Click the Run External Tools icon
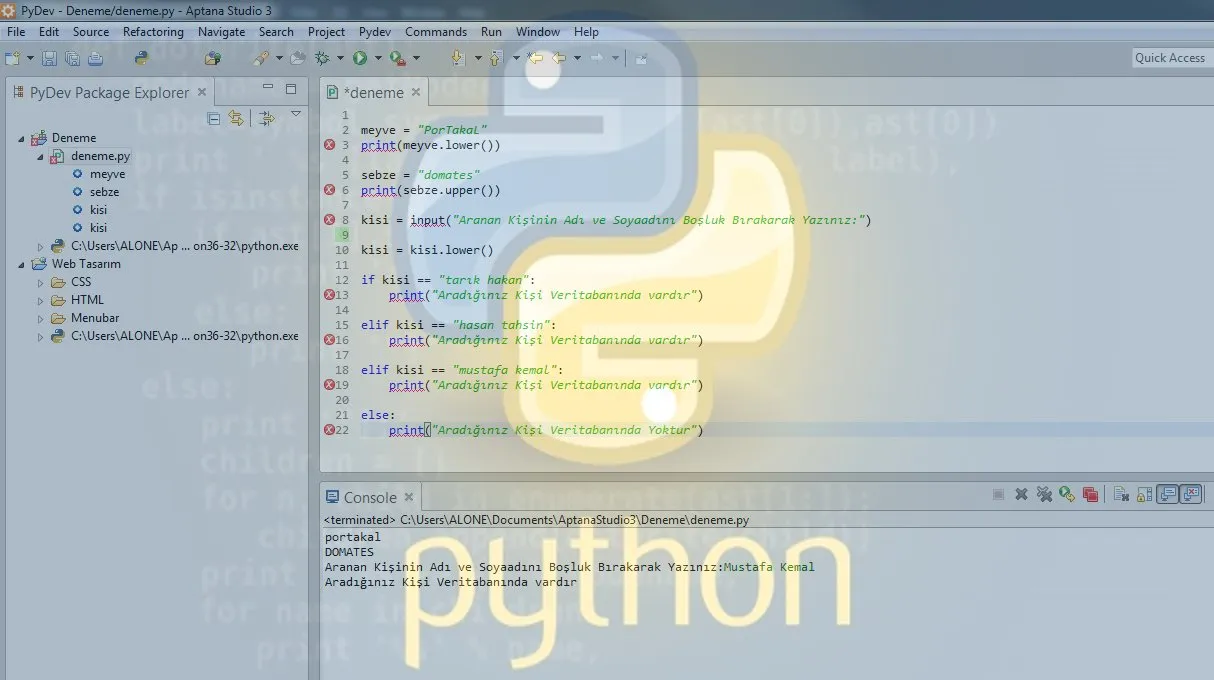Image resolution: width=1214 pixels, height=680 pixels. point(397,58)
